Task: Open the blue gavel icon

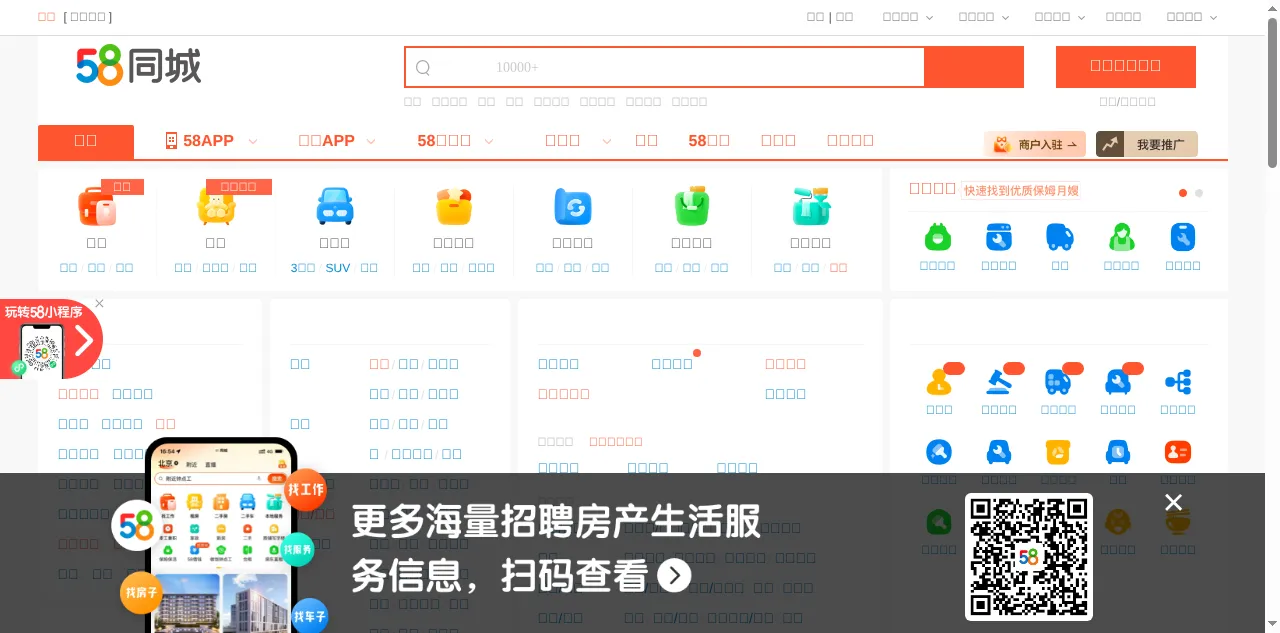Action: [x=999, y=382]
